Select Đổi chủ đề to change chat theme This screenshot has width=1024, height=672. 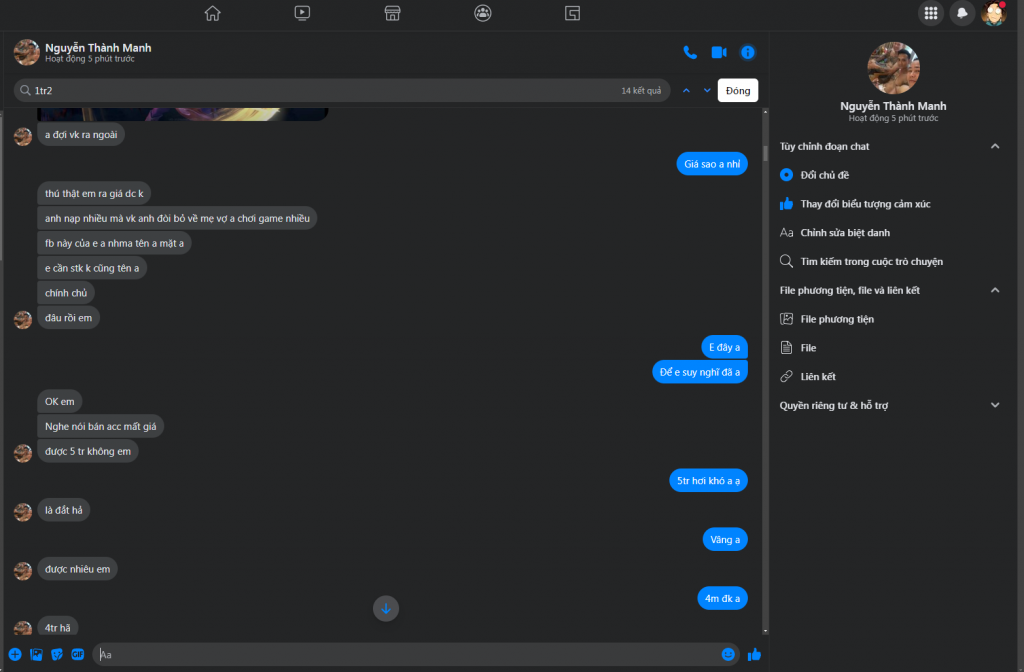(x=824, y=175)
